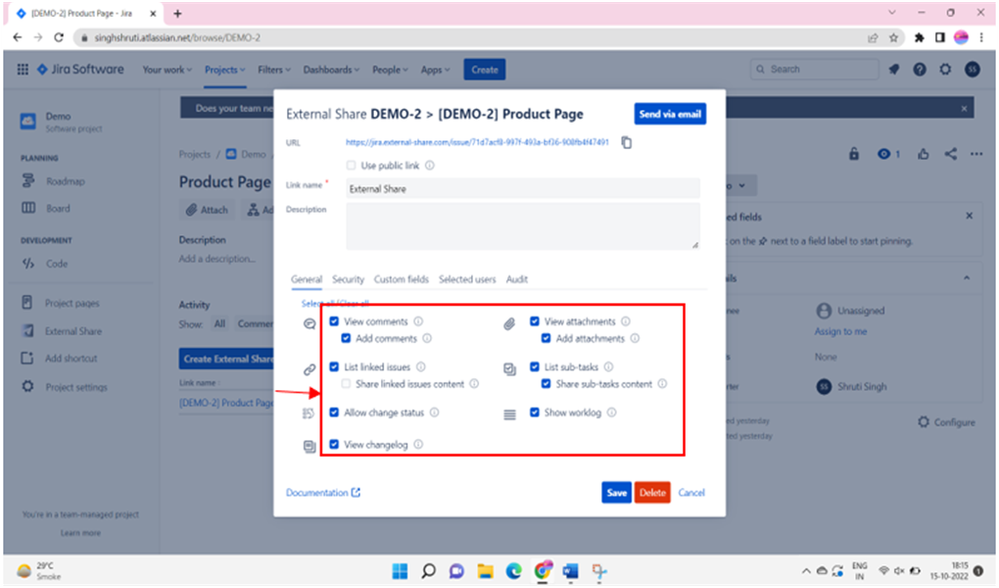Image resolution: width=999 pixels, height=588 pixels.
Task: Open Roadmap in the project sidebar
Action: (65, 182)
